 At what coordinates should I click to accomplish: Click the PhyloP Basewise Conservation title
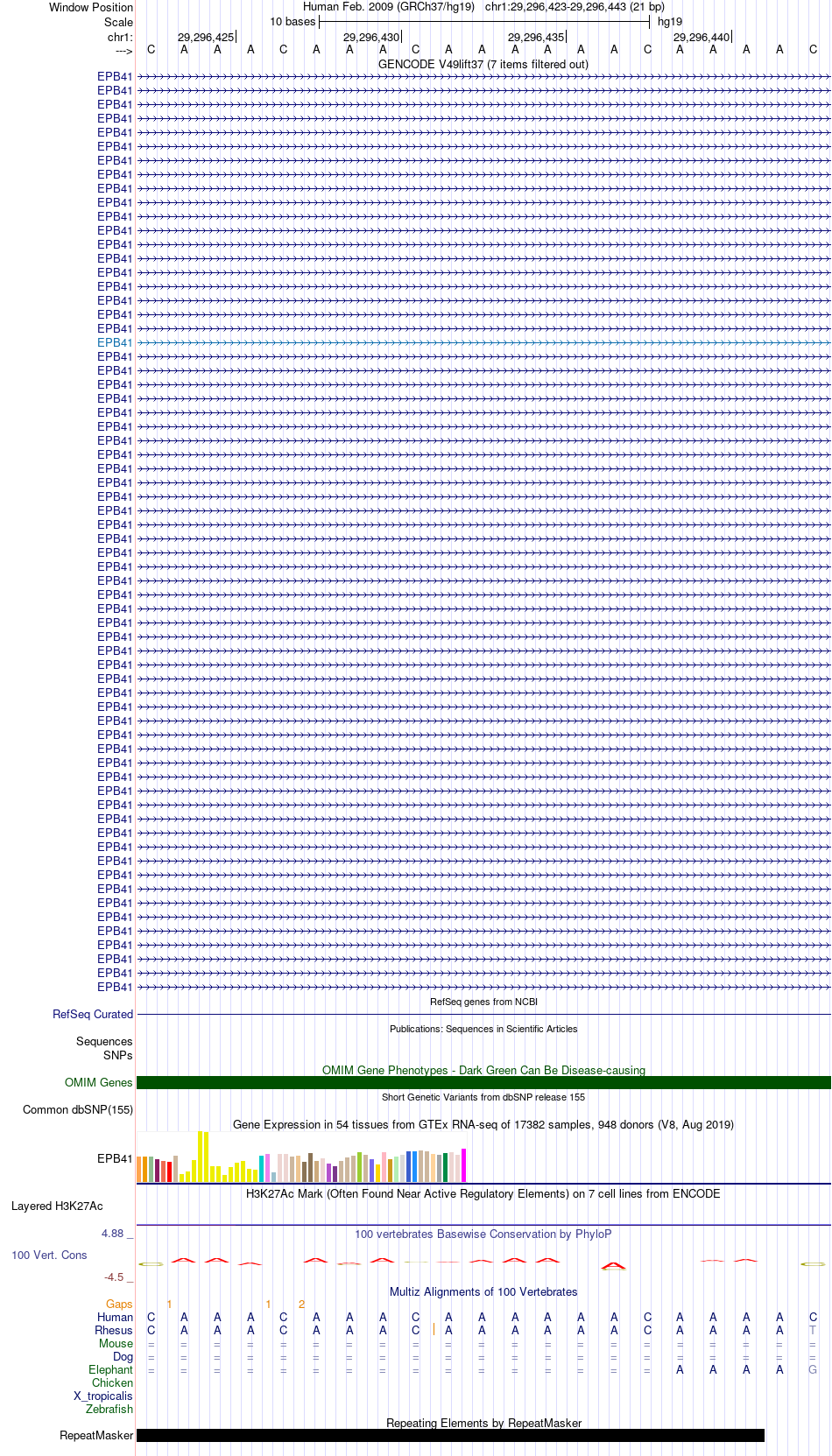(x=483, y=1234)
